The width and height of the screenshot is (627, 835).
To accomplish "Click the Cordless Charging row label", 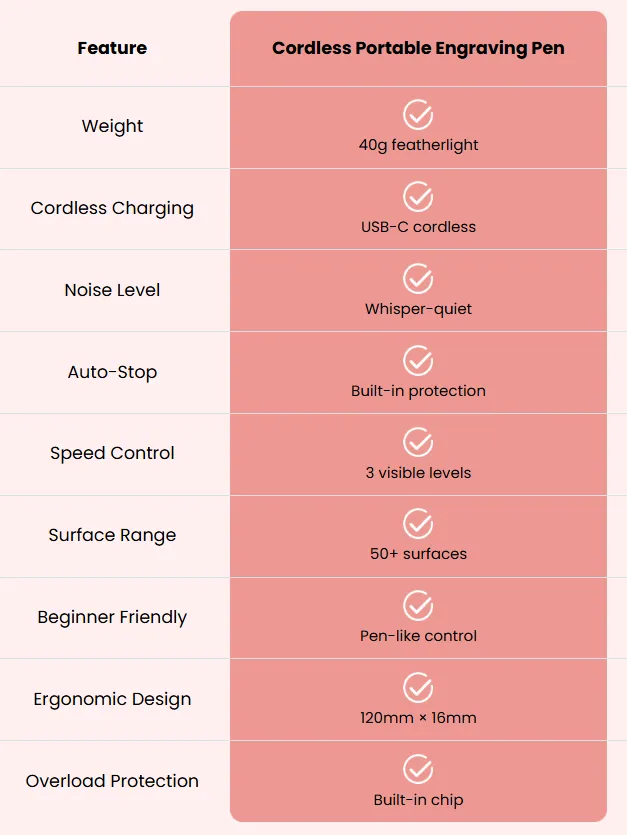I will pos(112,208).
